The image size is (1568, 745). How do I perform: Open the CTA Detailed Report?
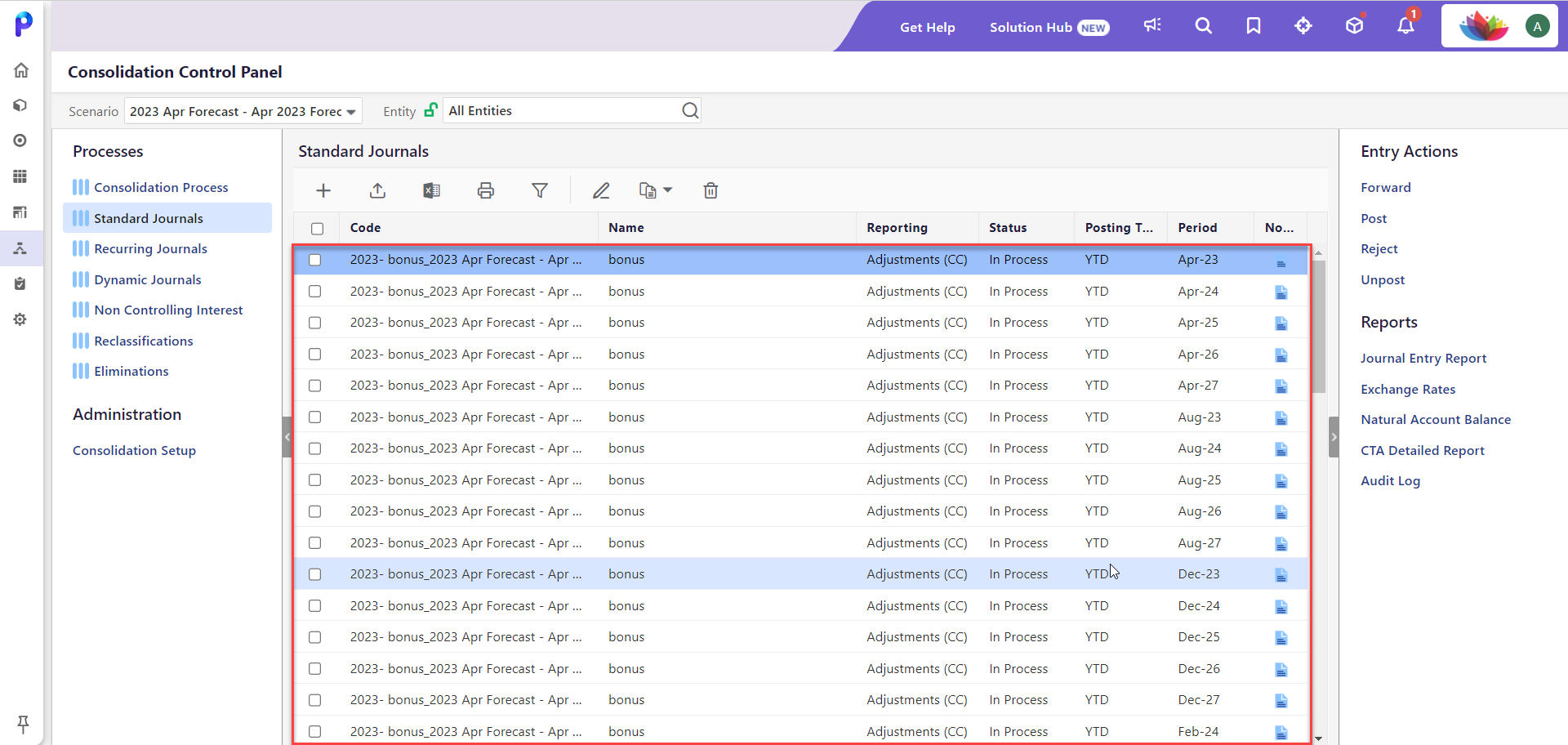(x=1422, y=450)
